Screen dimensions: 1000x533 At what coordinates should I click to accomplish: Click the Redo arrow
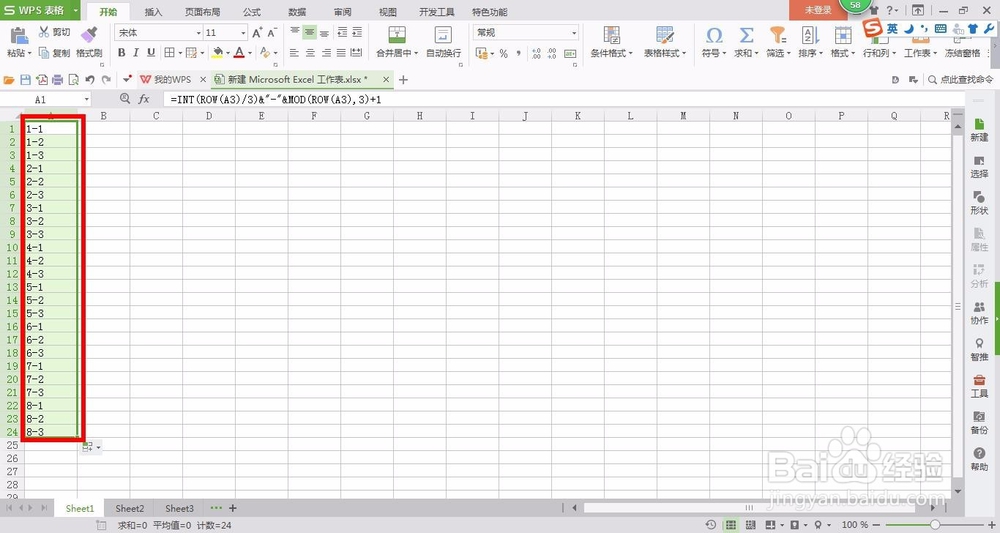click(x=106, y=80)
